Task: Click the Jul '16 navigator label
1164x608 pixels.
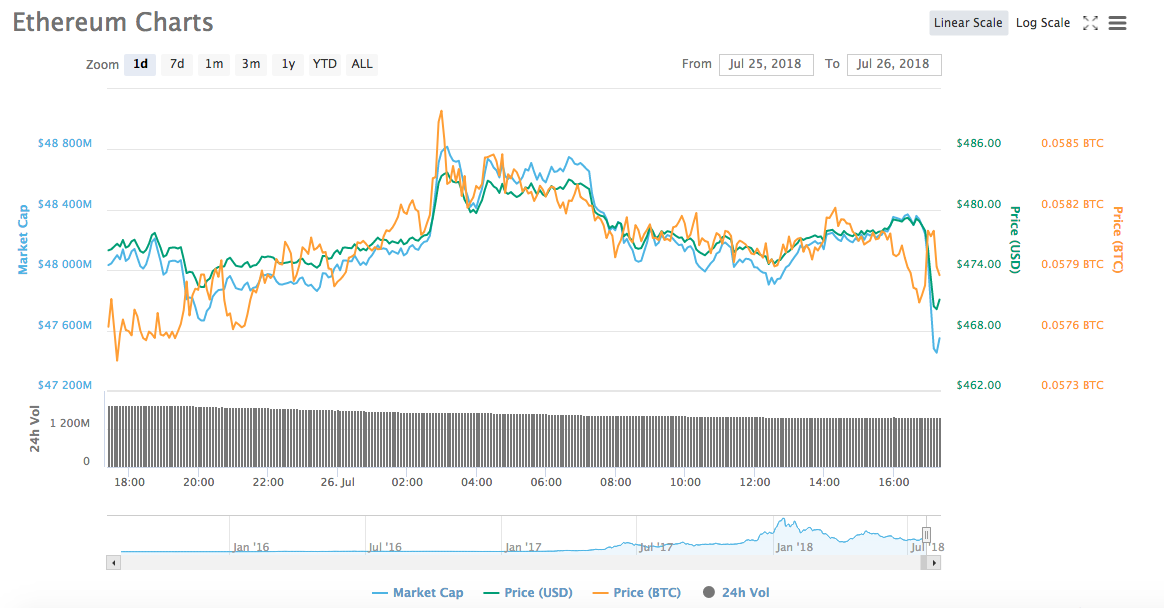Action: tap(385, 547)
